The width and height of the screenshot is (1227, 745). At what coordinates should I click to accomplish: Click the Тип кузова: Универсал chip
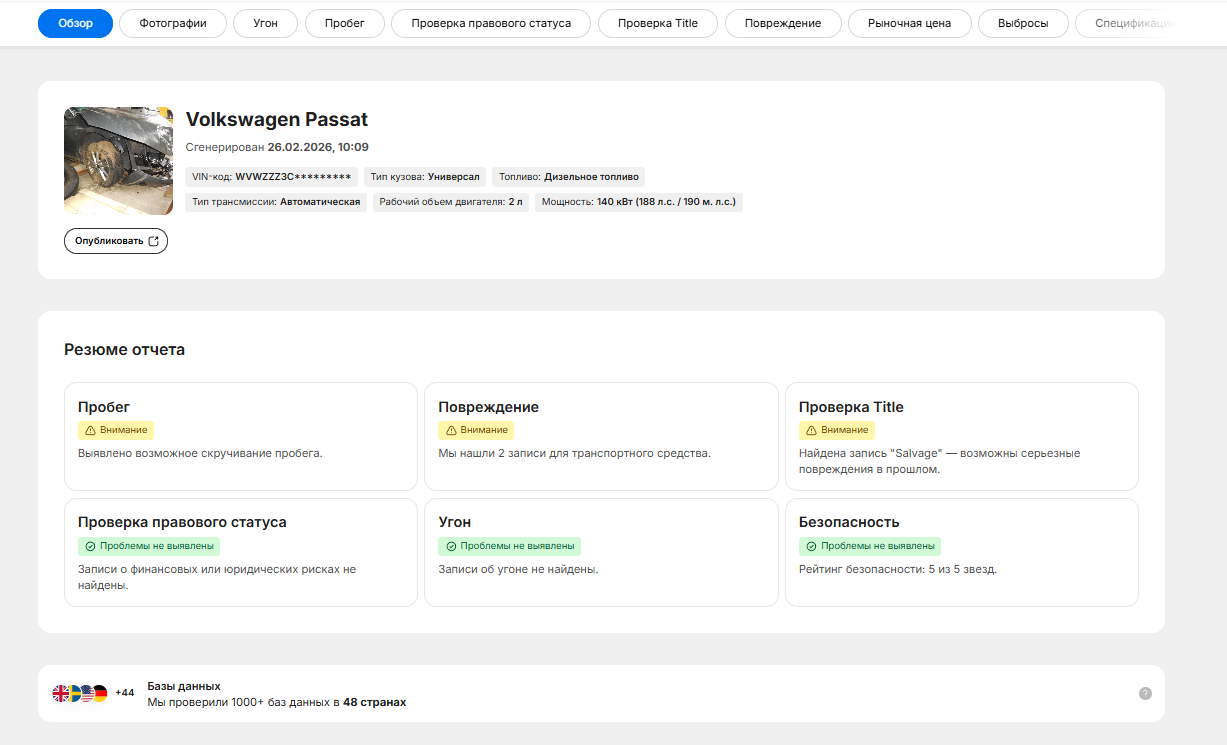425,177
